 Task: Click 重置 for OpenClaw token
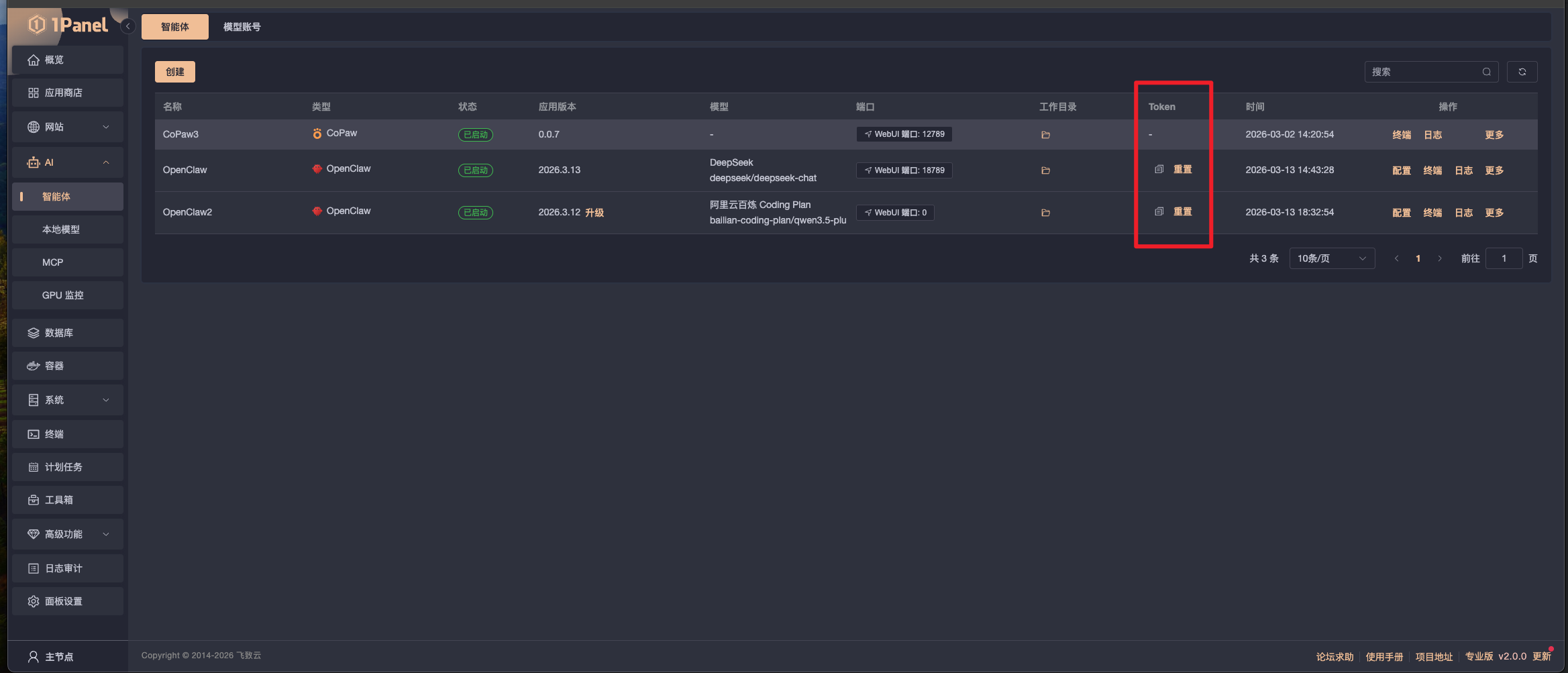[1182, 169]
